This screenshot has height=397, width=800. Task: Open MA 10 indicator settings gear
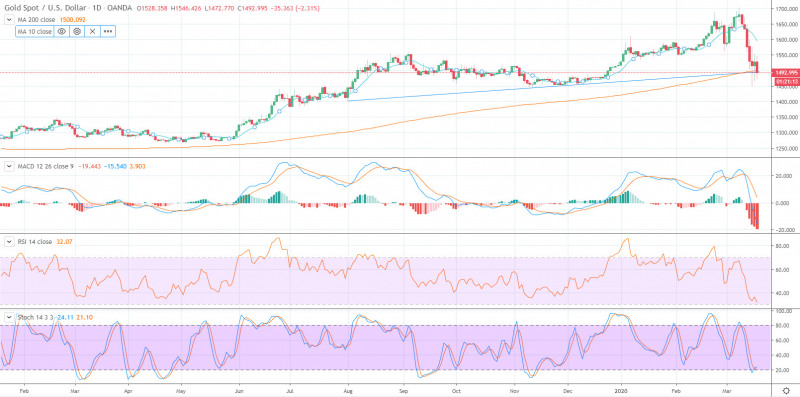77,31
